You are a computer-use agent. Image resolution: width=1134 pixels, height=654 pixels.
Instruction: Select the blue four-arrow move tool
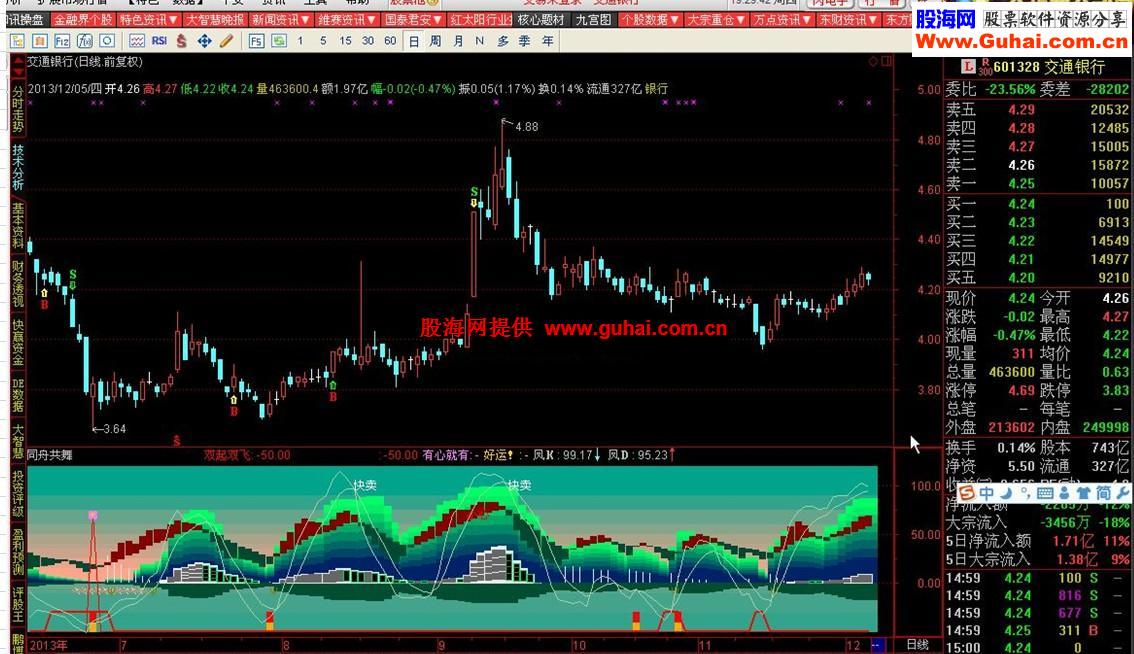click(205, 41)
